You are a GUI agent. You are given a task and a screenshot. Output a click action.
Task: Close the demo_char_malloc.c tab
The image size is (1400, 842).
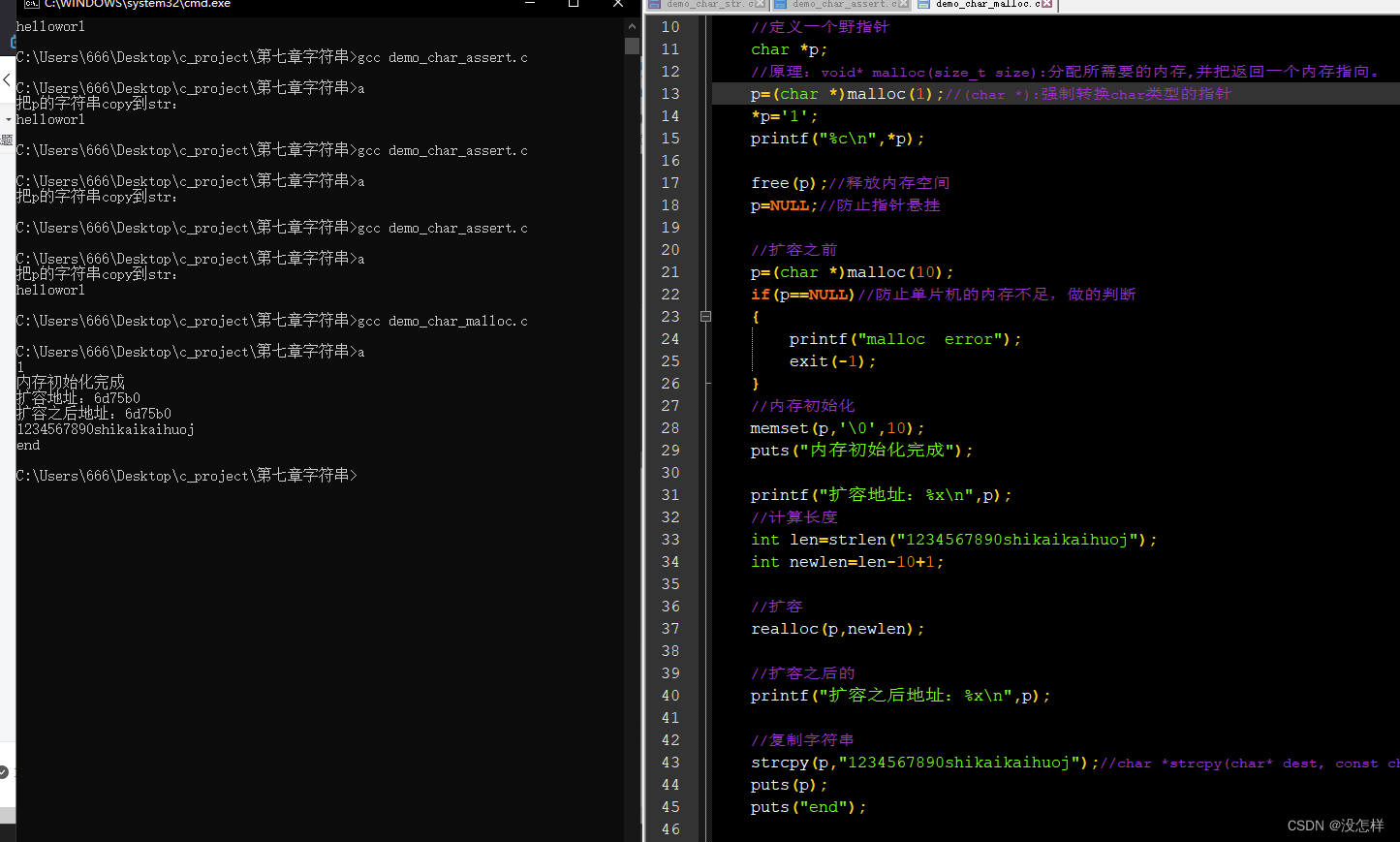1045,5
